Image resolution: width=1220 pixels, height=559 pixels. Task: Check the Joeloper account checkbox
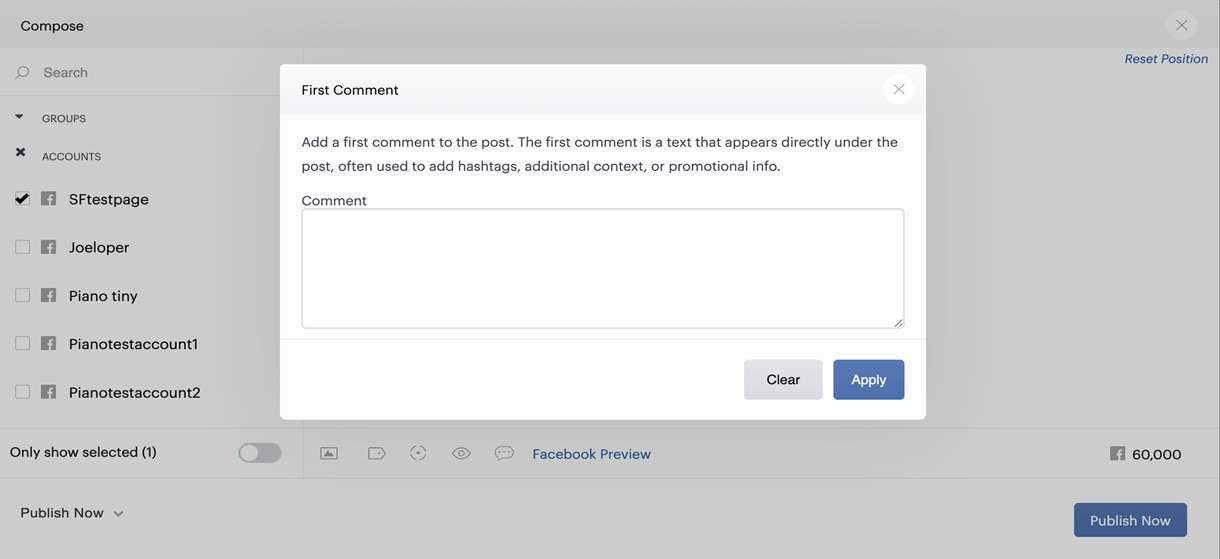point(22,247)
